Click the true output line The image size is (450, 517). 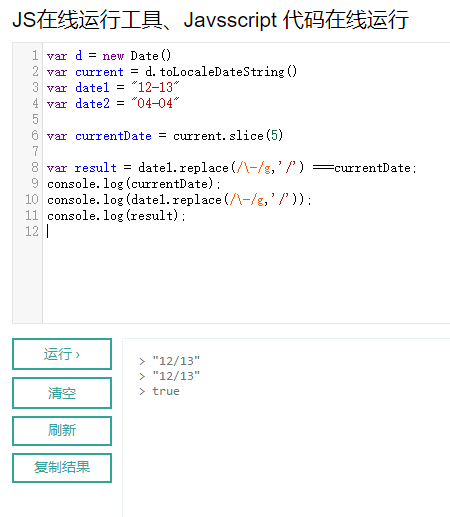166,391
